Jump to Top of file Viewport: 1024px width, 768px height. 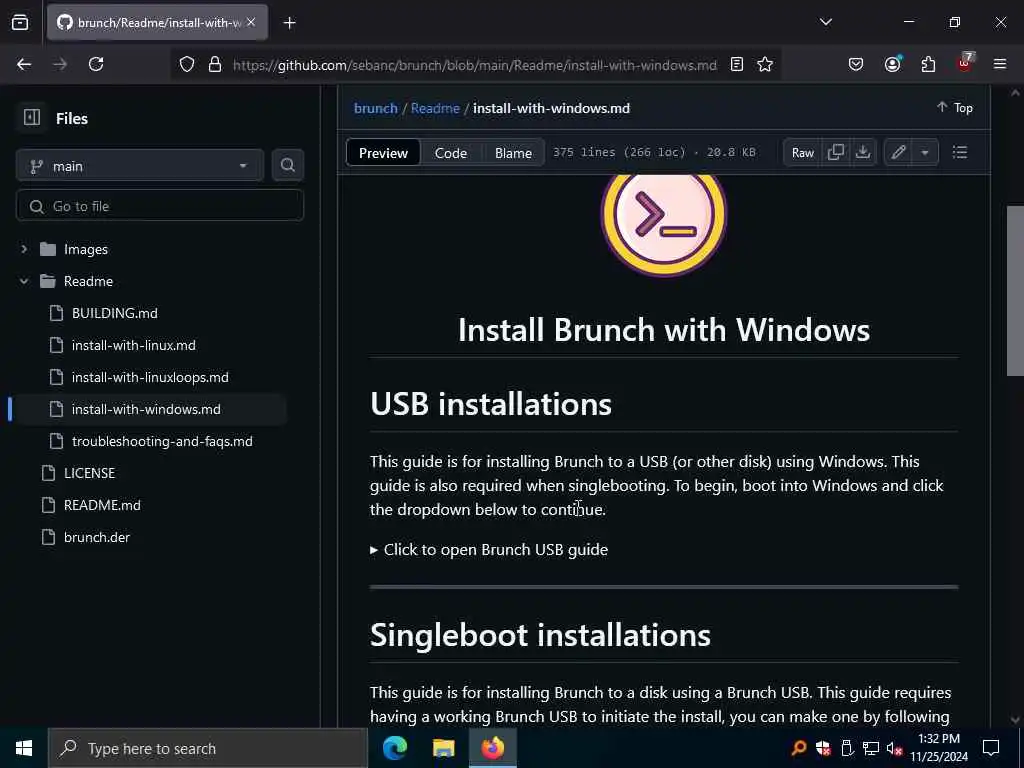[x=955, y=108]
